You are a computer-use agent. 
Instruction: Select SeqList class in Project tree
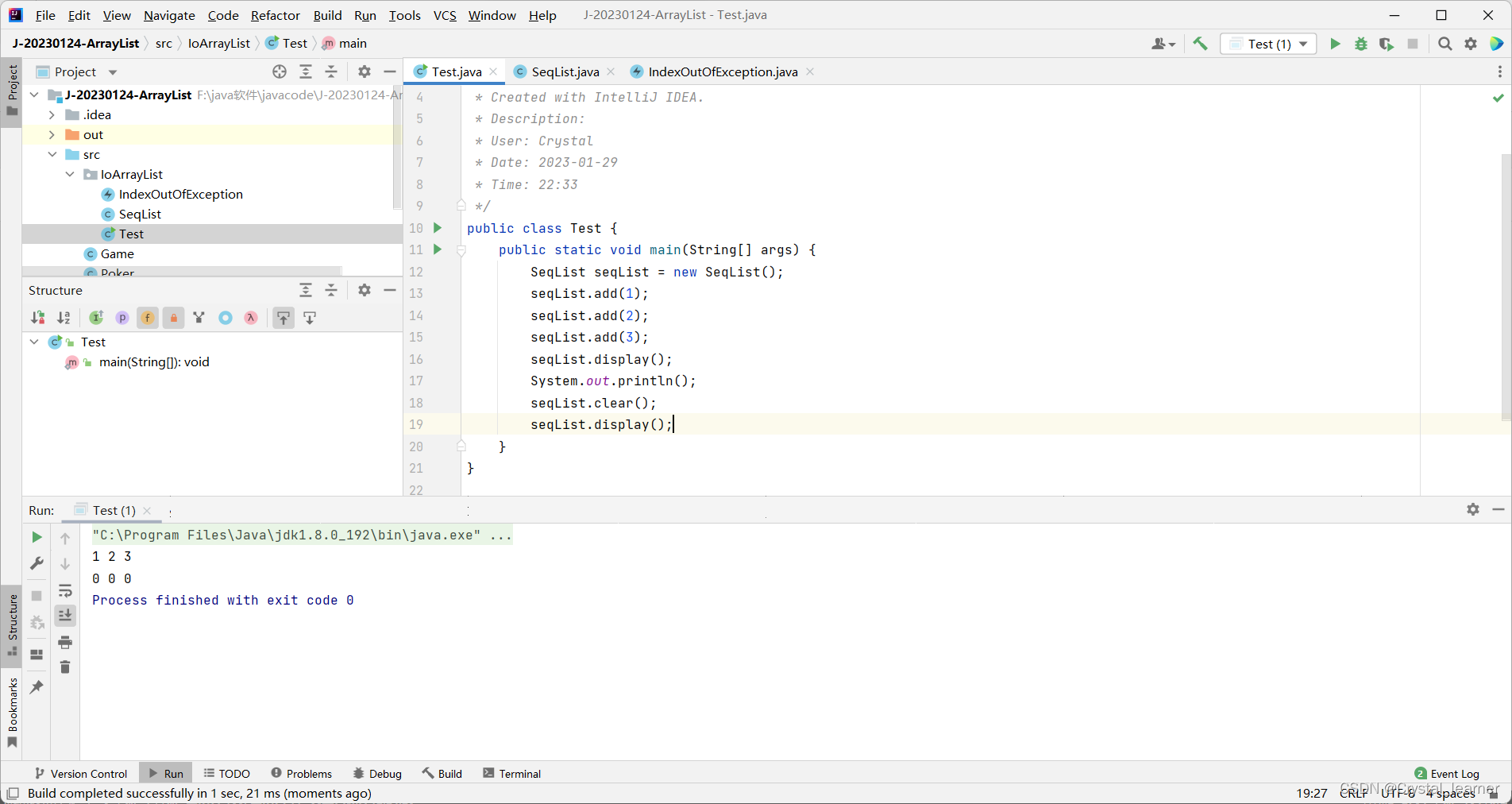[x=140, y=215]
